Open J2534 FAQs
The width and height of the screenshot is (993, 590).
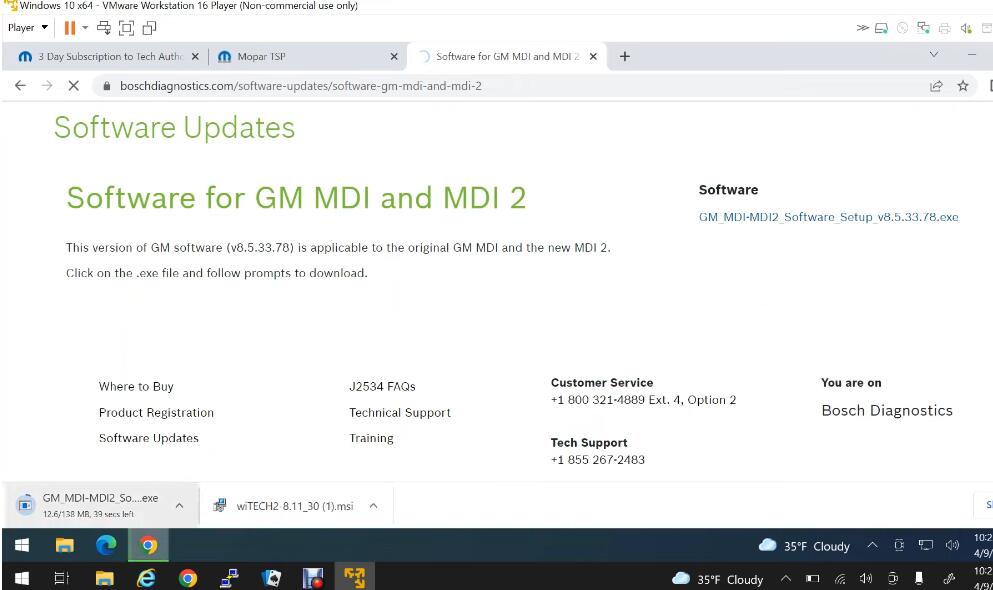[383, 387]
